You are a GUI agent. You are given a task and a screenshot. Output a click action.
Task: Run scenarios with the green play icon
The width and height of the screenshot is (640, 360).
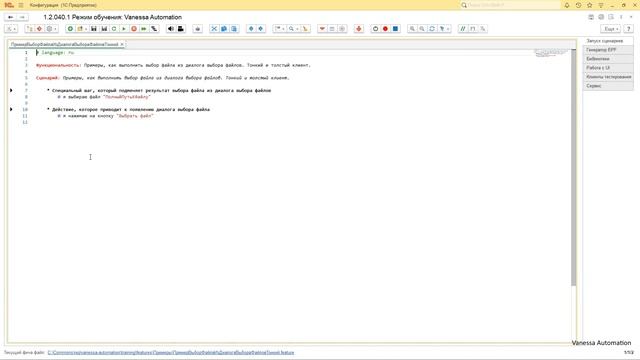(x=124, y=29)
